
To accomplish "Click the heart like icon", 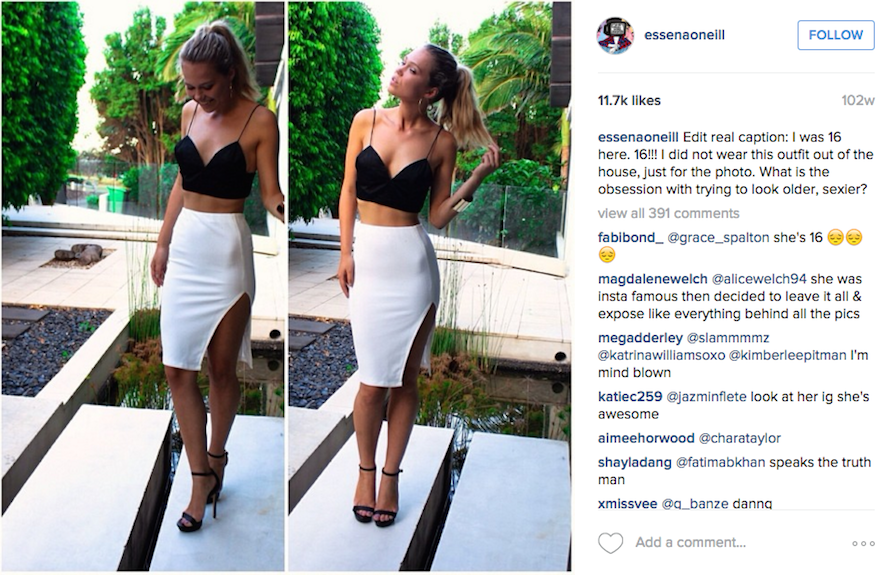I will tap(610, 542).
